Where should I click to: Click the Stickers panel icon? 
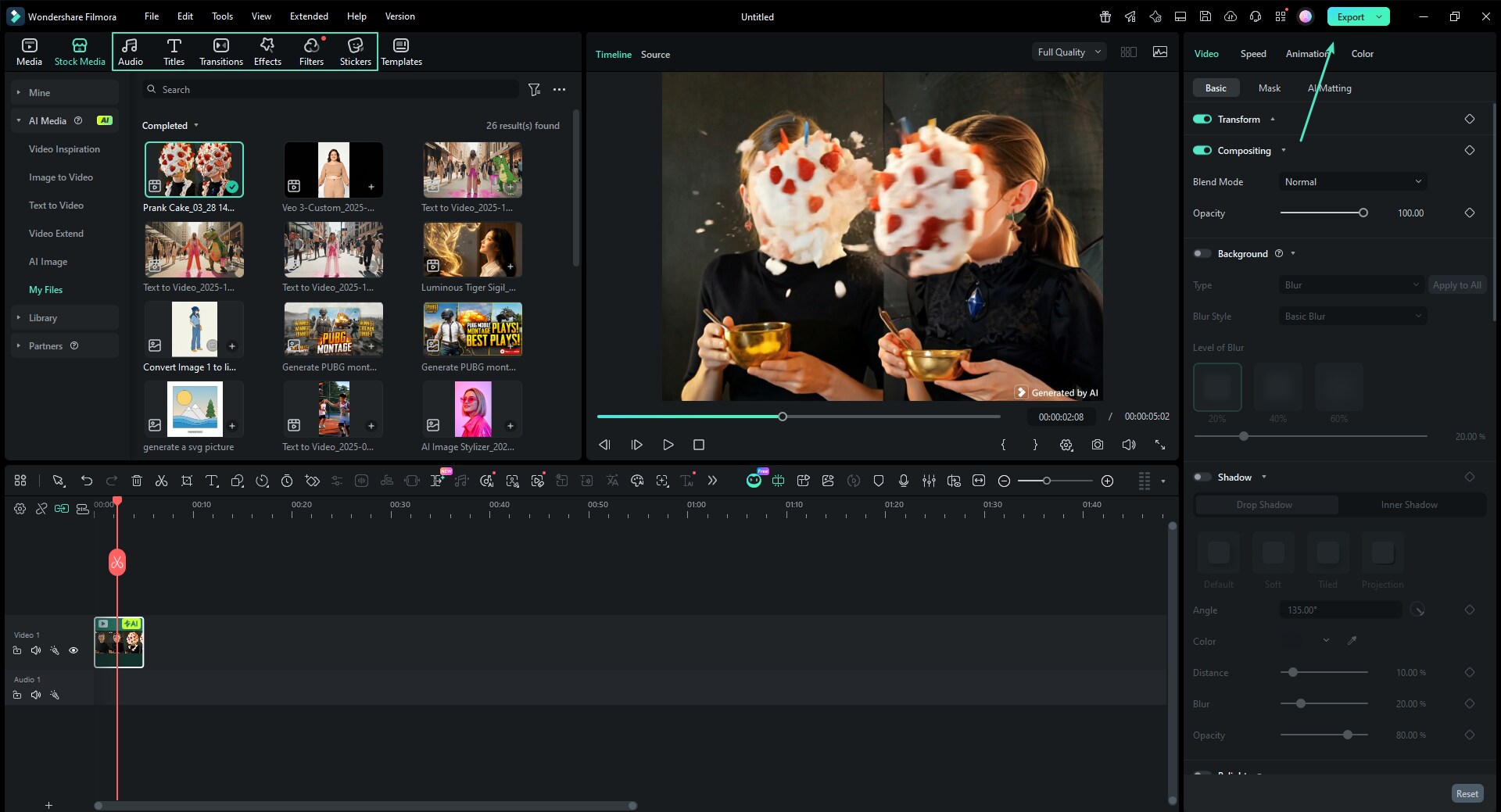(356, 51)
